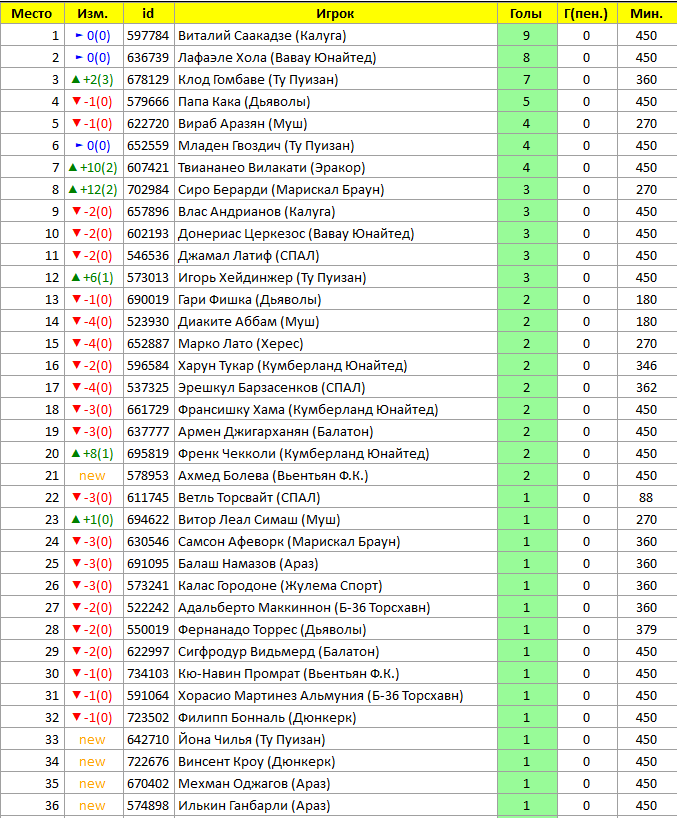Select player Калас Городоне (Жулема Спорт)
This screenshot has height=818, width=677.
coord(280,586)
